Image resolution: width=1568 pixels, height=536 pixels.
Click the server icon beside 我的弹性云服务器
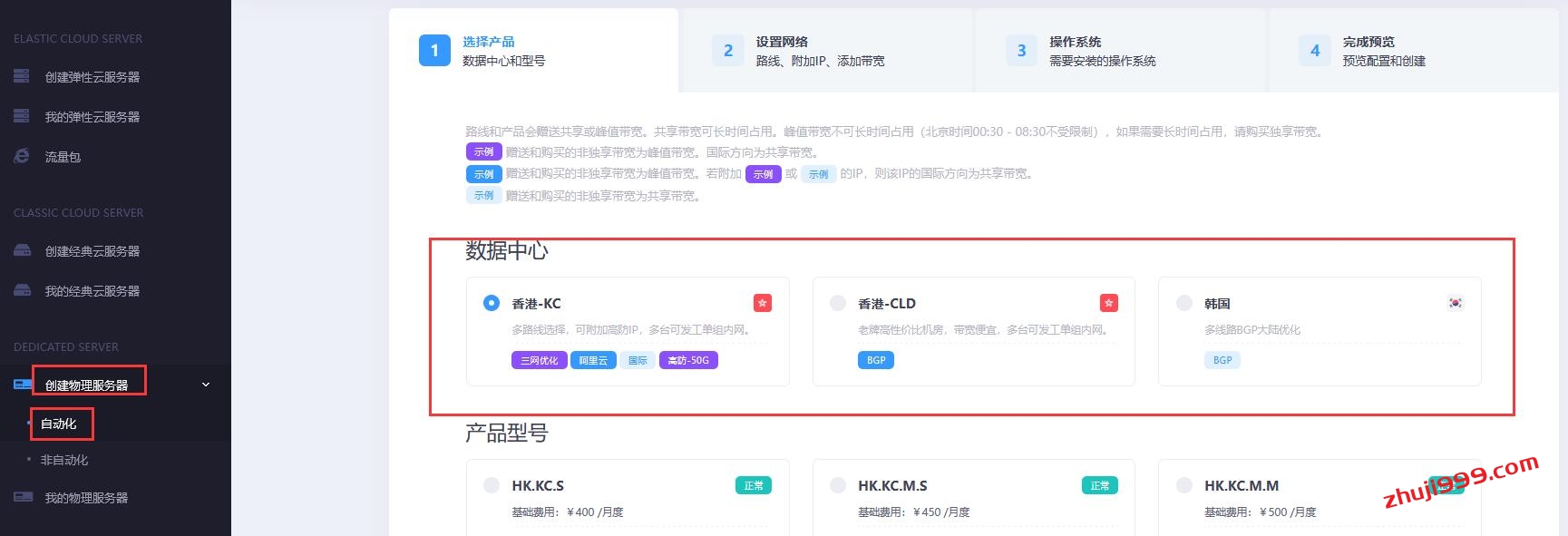tap(22, 116)
